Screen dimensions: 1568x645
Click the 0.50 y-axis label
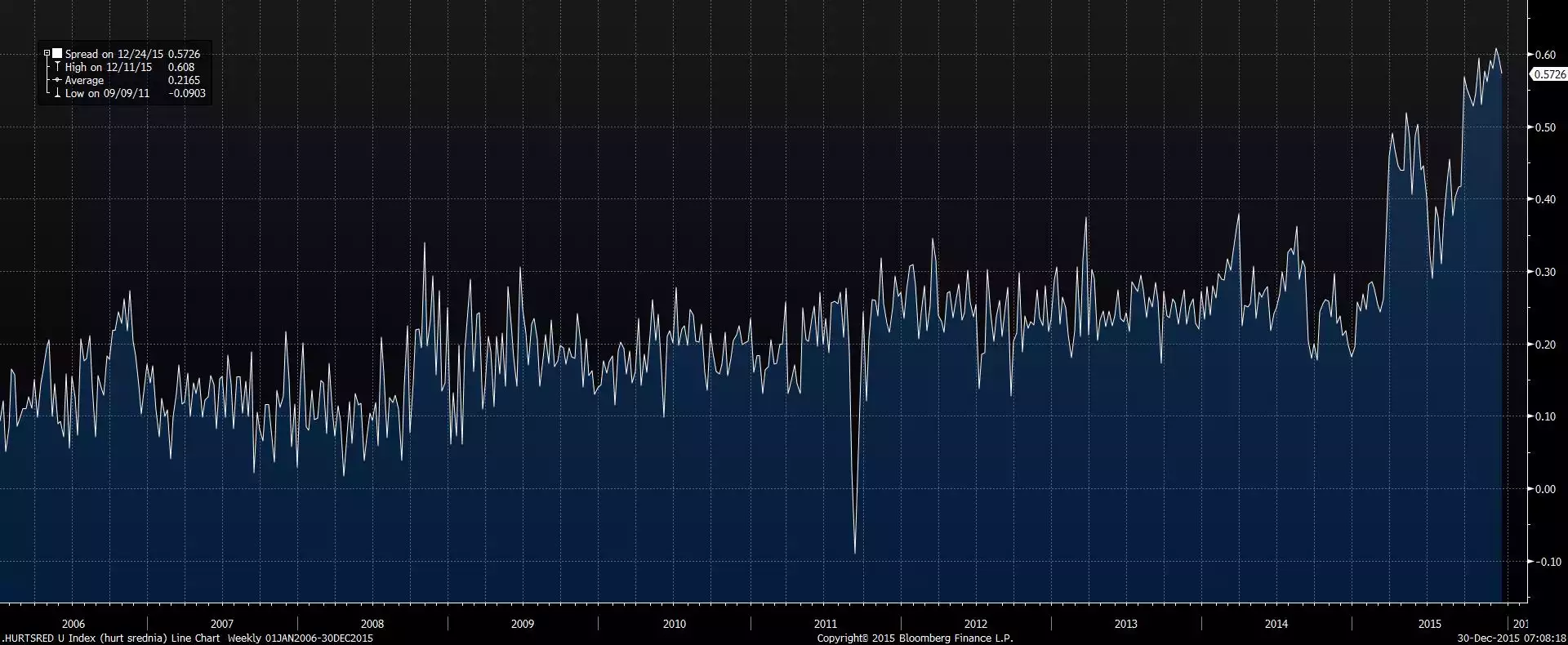click(x=1545, y=127)
